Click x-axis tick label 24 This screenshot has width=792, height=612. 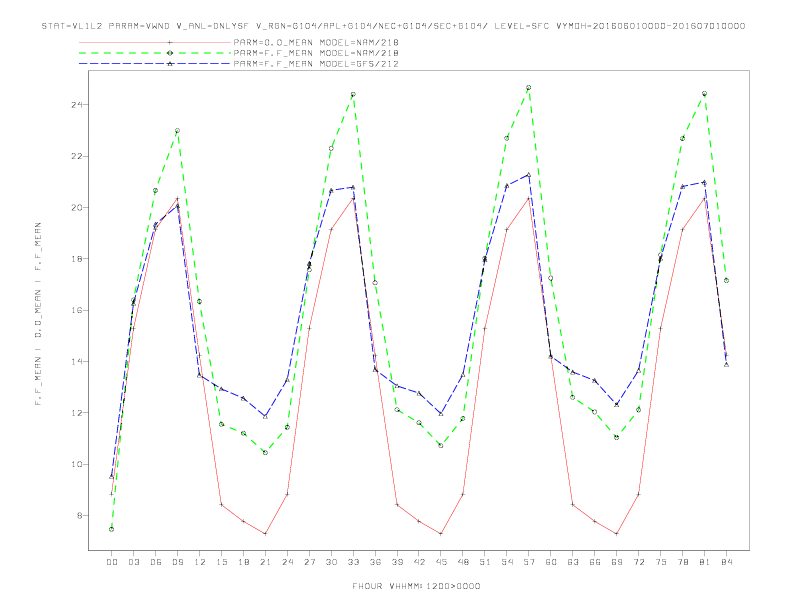pos(287,562)
